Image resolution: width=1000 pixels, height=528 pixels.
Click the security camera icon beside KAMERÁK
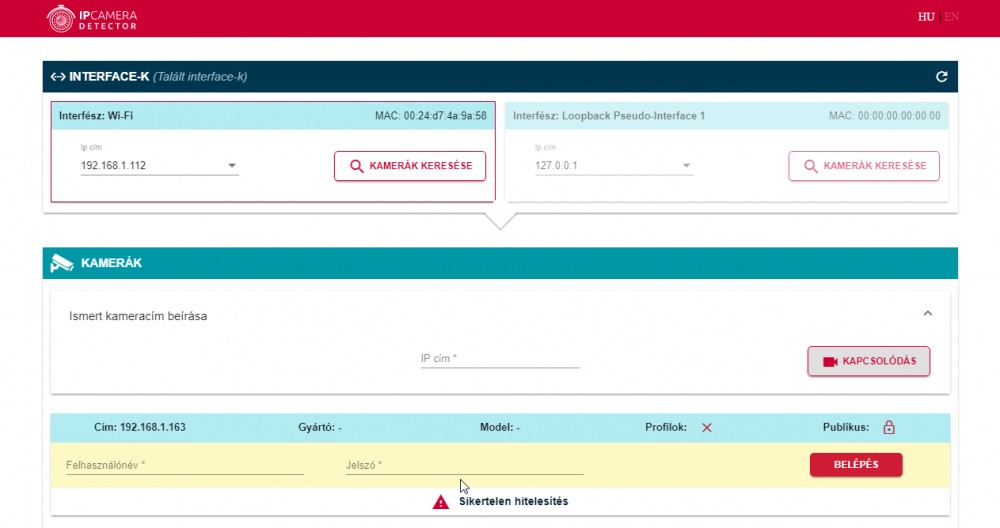pyautogui.click(x=62, y=263)
